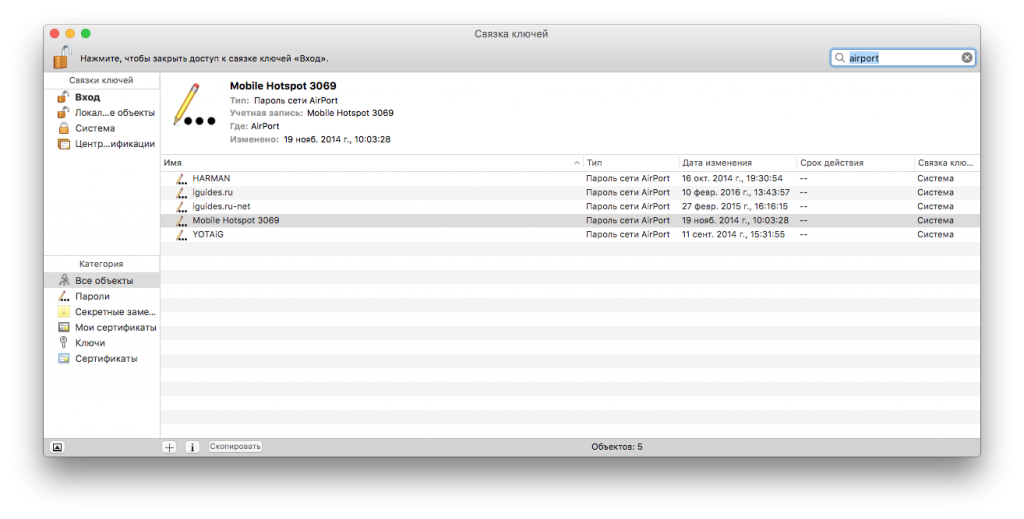Open info for selected item
The image size is (1024, 519).
[x=193, y=447]
